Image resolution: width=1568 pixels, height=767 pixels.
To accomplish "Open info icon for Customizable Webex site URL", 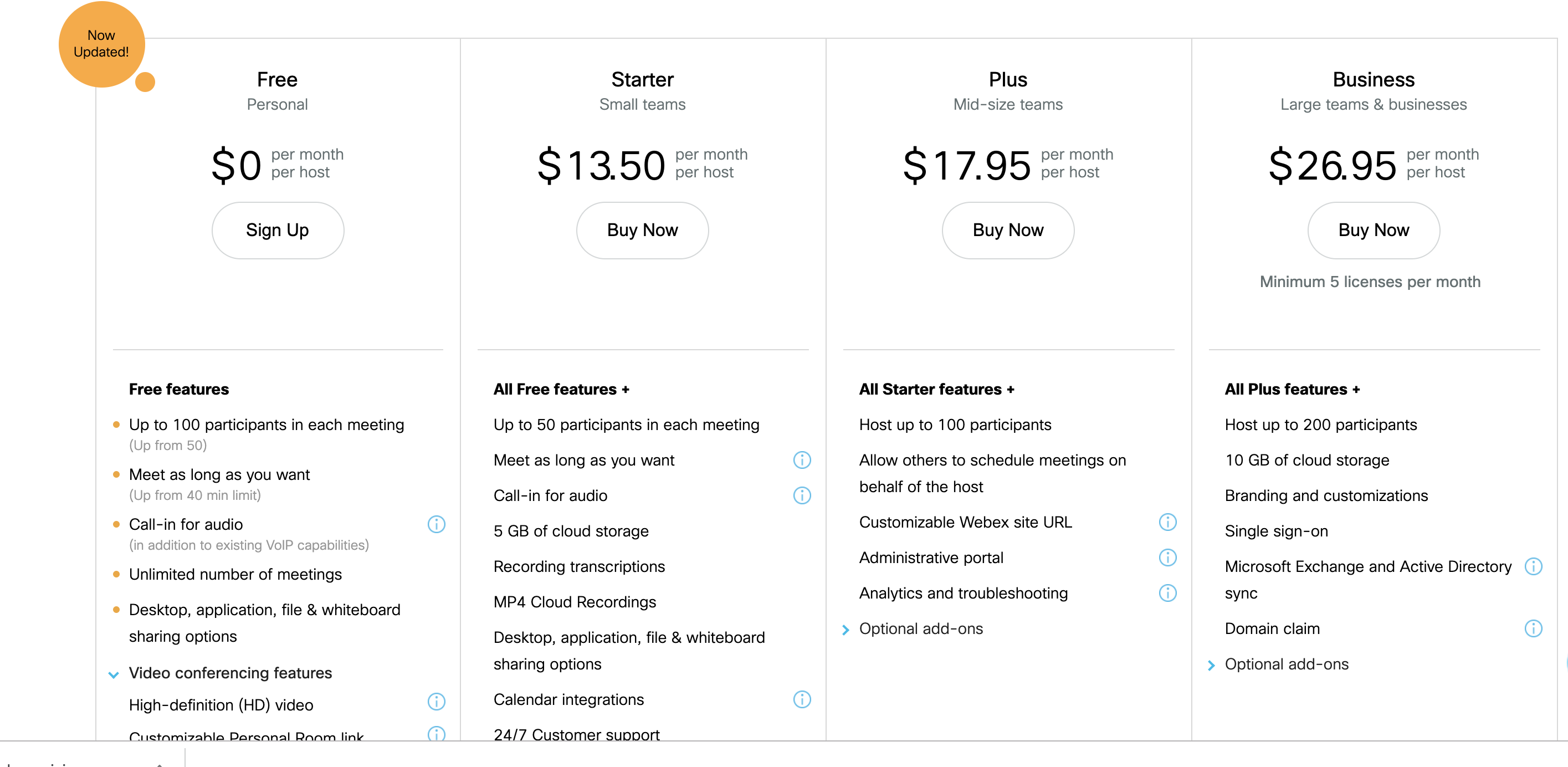I will pyautogui.click(x=1167, y=521).
